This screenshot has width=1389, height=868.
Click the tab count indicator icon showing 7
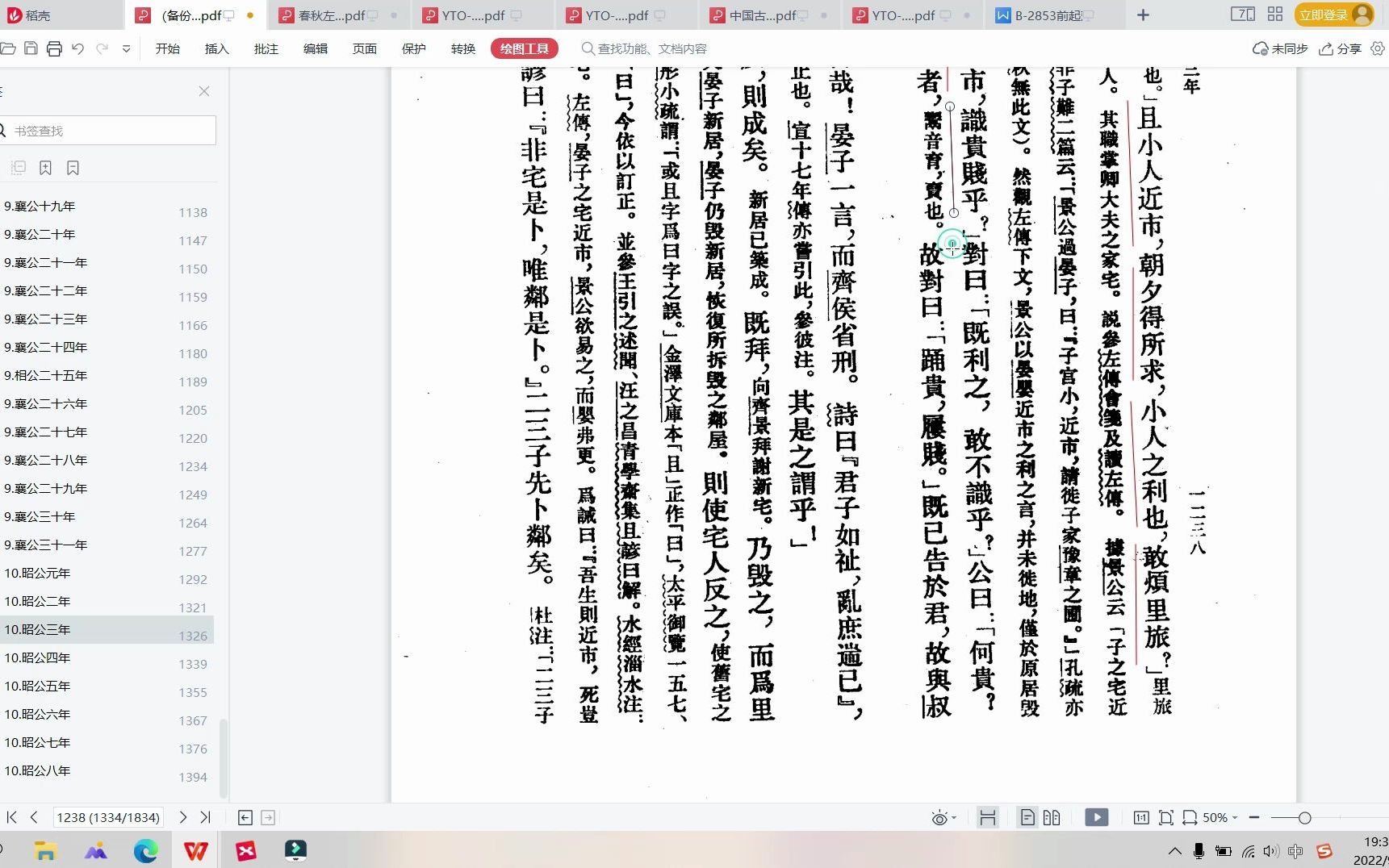pyautogui.click(x=1242, y=15)
